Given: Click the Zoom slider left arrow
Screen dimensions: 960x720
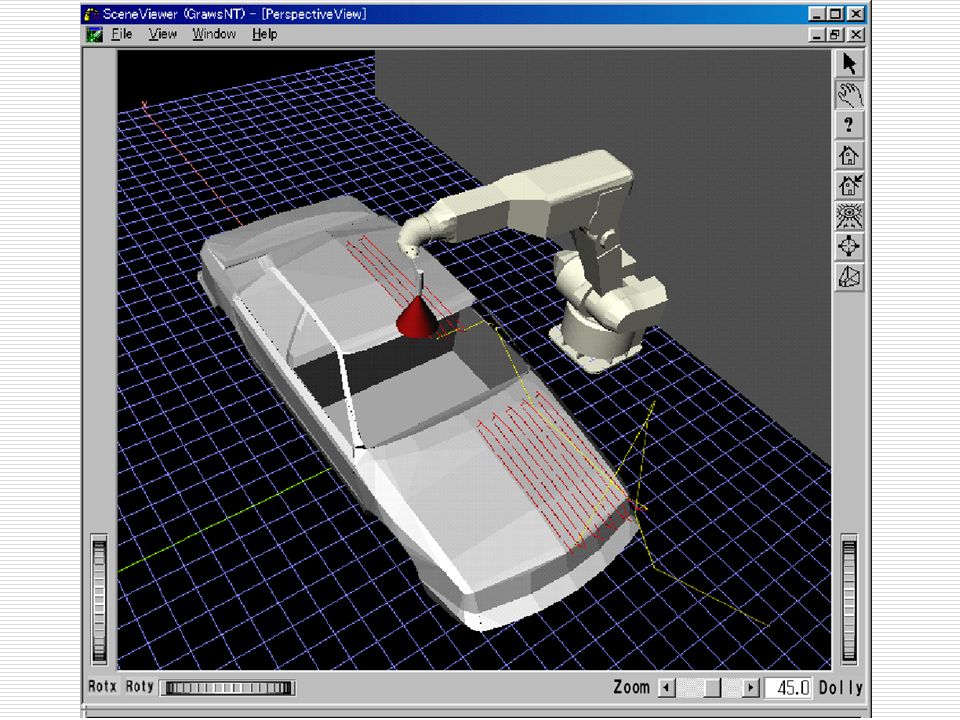Looking at the screenshot, I should [667, 688].
